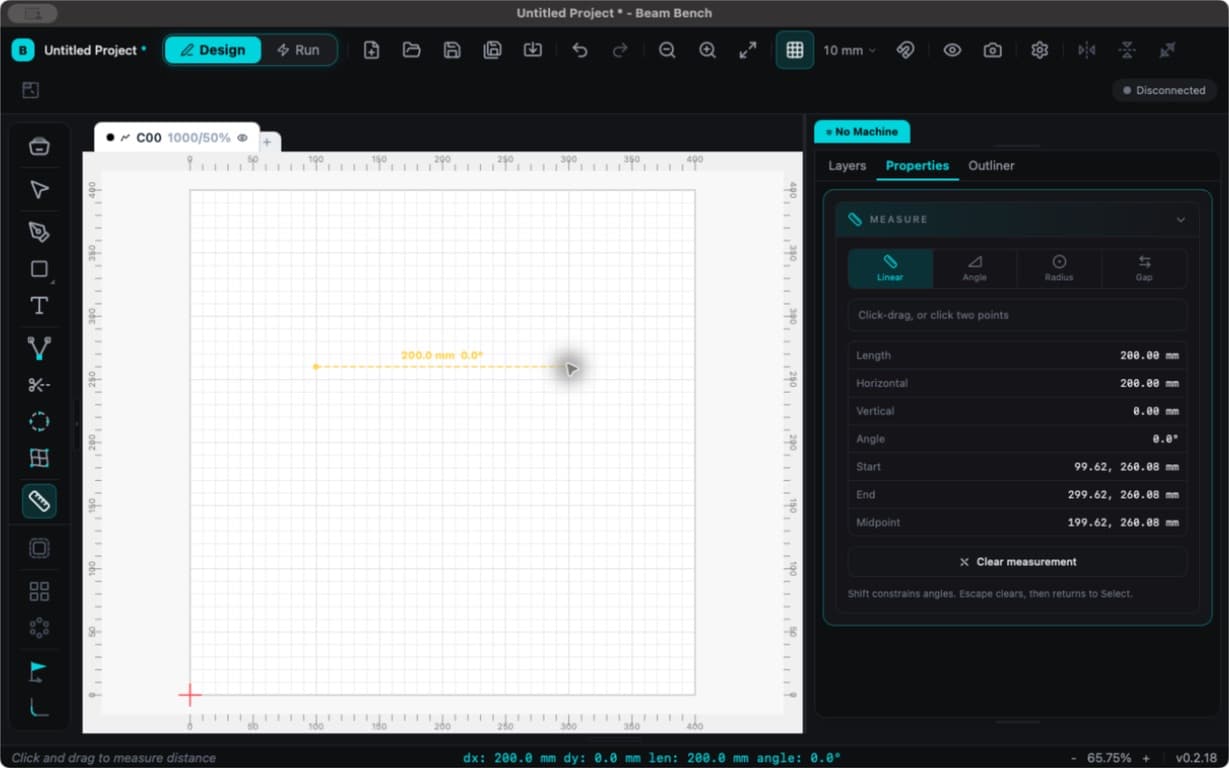
Task: Open the tray icon atop the toolbar
Action: [x=39, y=147]
